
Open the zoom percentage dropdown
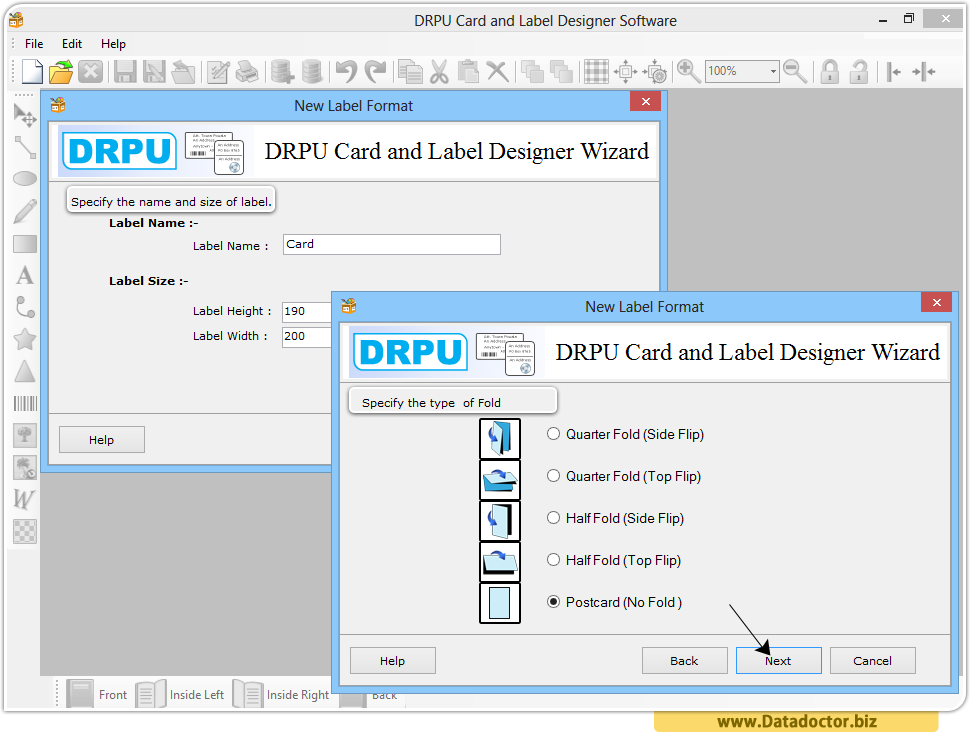(773, 71)
